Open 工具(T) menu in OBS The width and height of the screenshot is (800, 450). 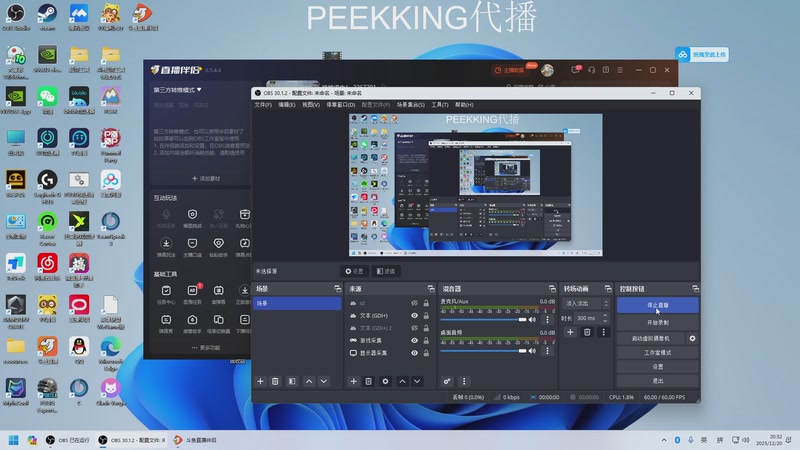pos(440,105)
